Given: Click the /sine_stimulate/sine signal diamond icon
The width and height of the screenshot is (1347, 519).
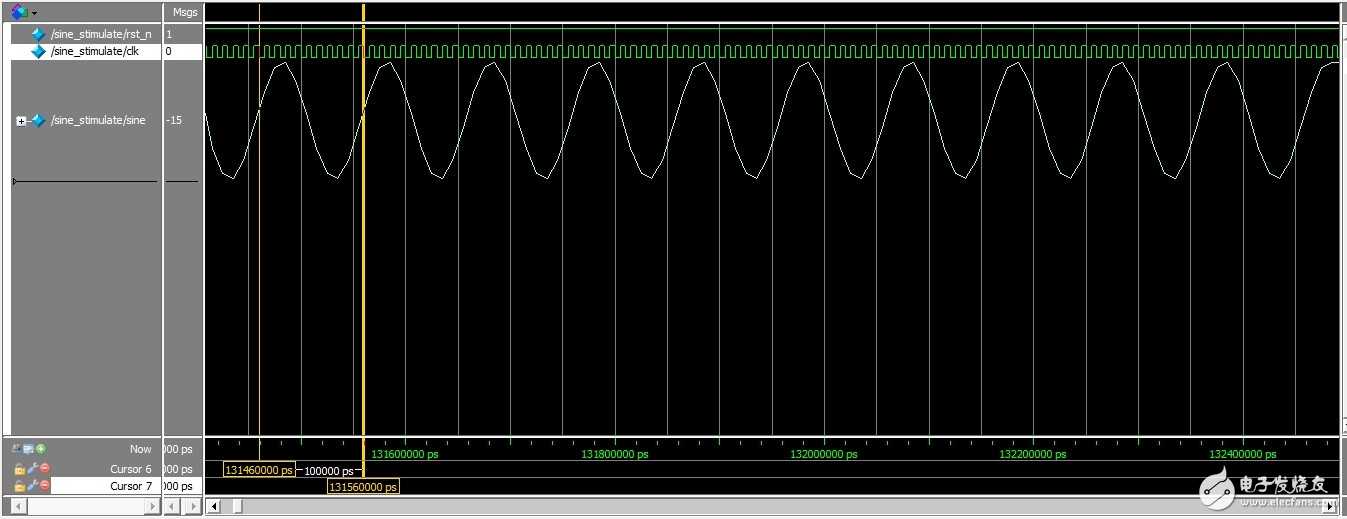Looking at the screenshot, I should point(38,121).
